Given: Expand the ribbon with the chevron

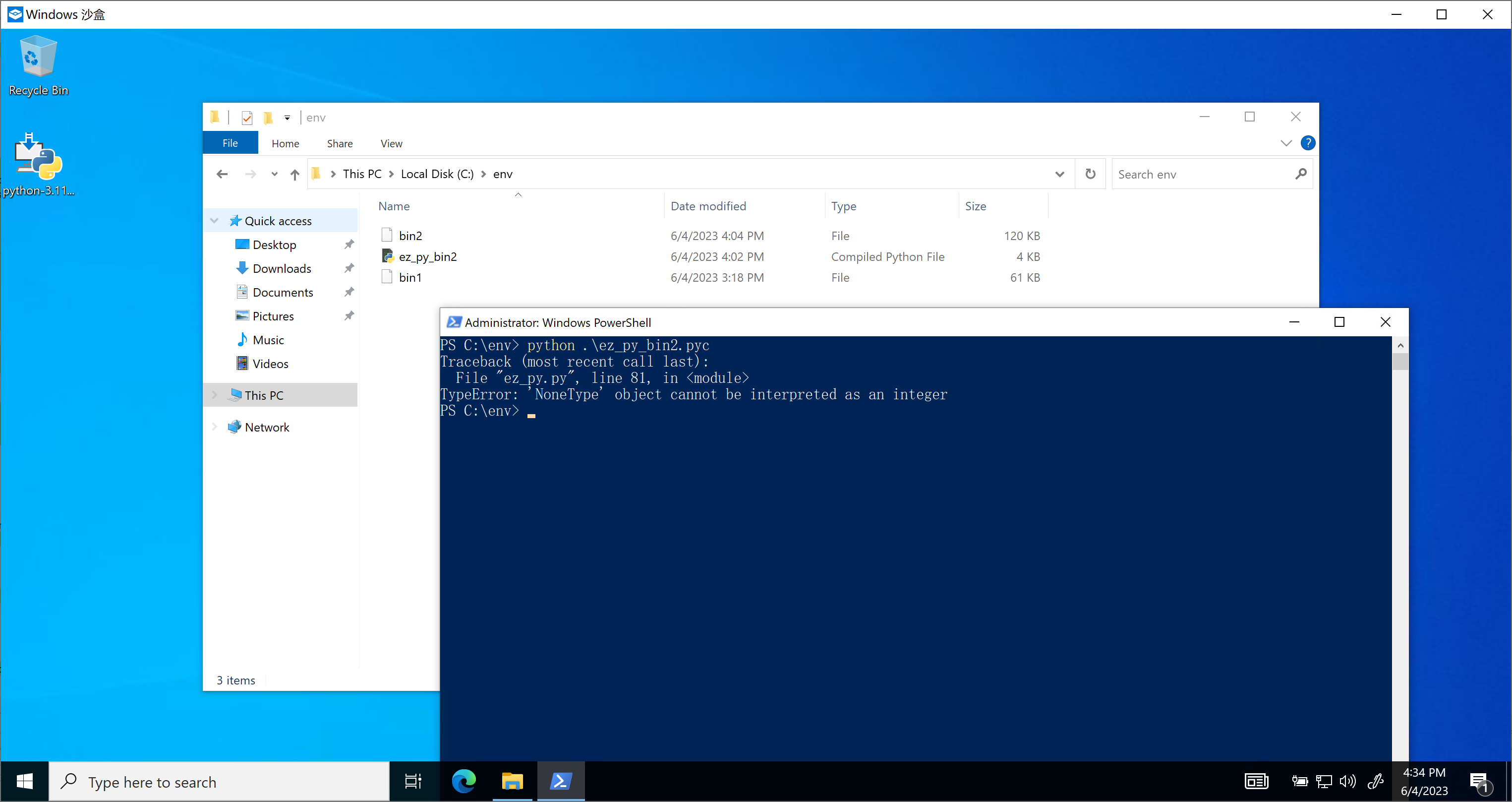Looking at the screenshot, I should (x=1286, y=143).
